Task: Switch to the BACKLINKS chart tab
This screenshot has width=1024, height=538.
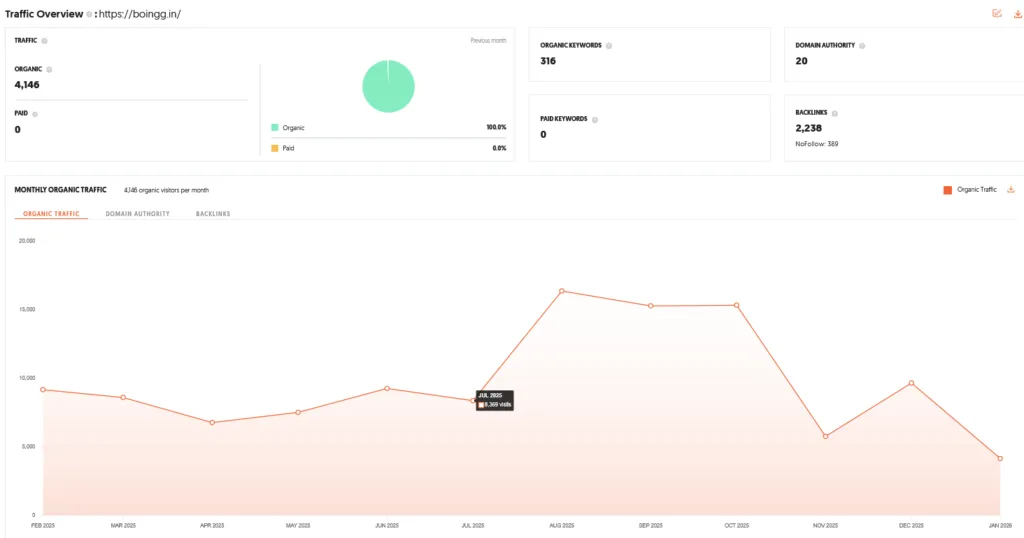Action: tap(213, 214)
